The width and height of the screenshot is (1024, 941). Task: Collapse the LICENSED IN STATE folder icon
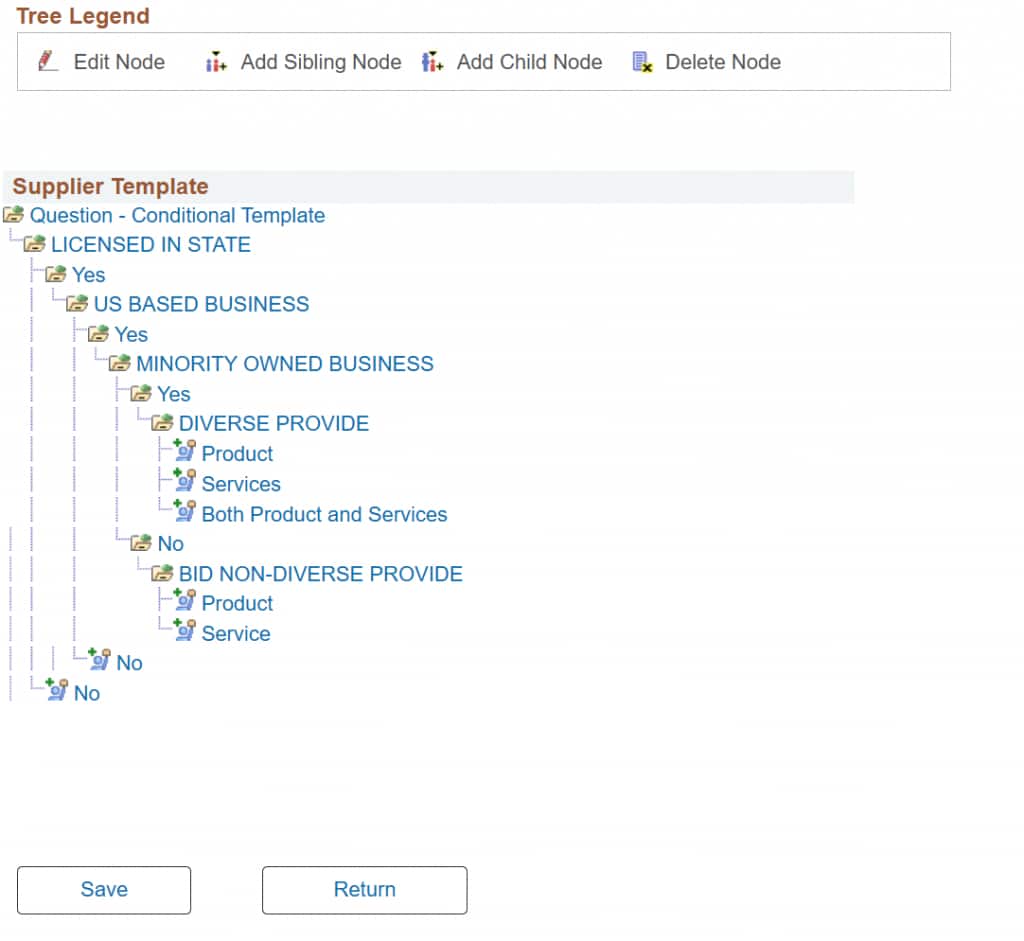34,244
